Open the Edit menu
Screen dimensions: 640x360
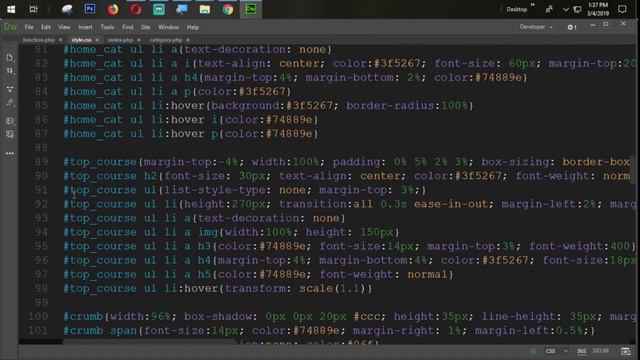pos(45,27)
